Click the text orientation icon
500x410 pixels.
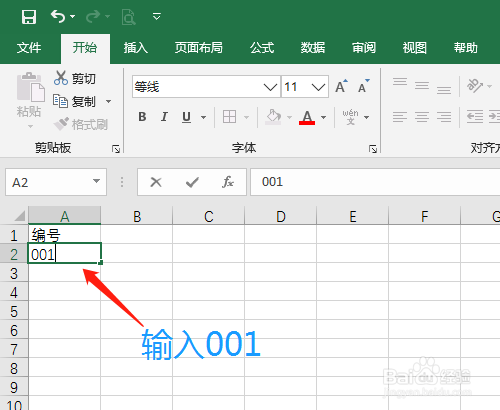coord(475,86)
